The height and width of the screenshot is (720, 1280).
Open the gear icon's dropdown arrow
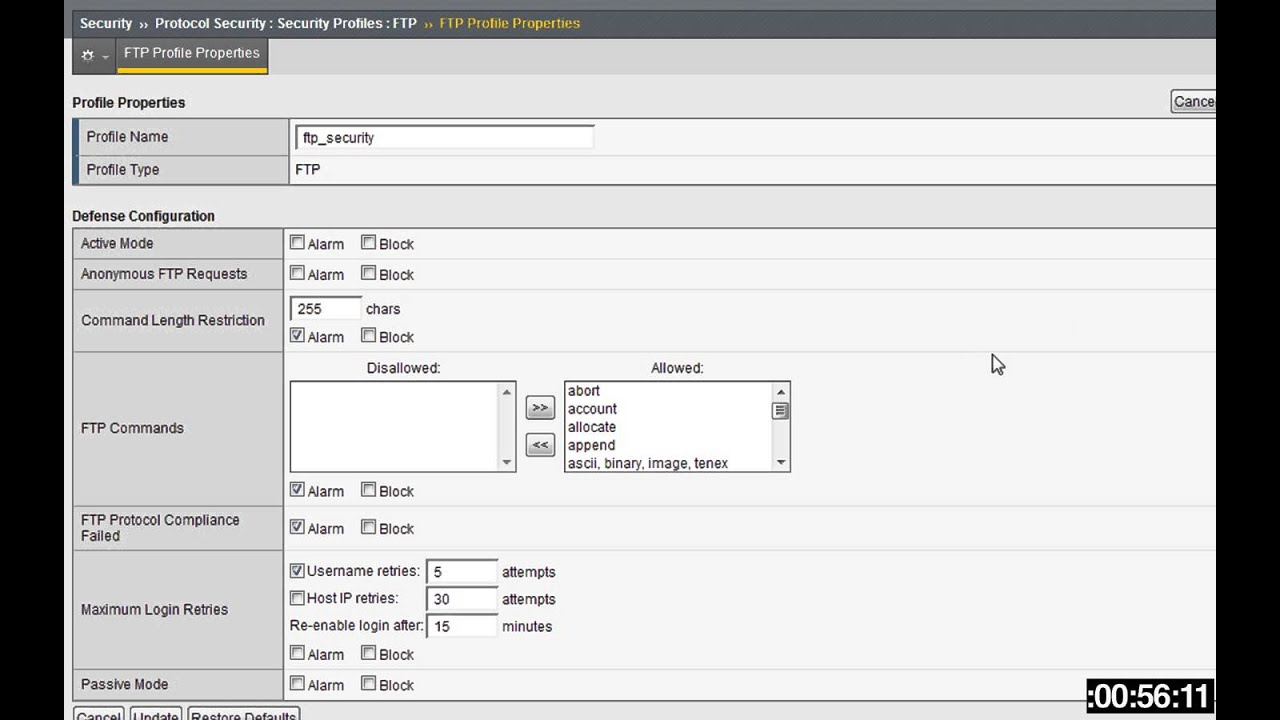pos(104,58)
